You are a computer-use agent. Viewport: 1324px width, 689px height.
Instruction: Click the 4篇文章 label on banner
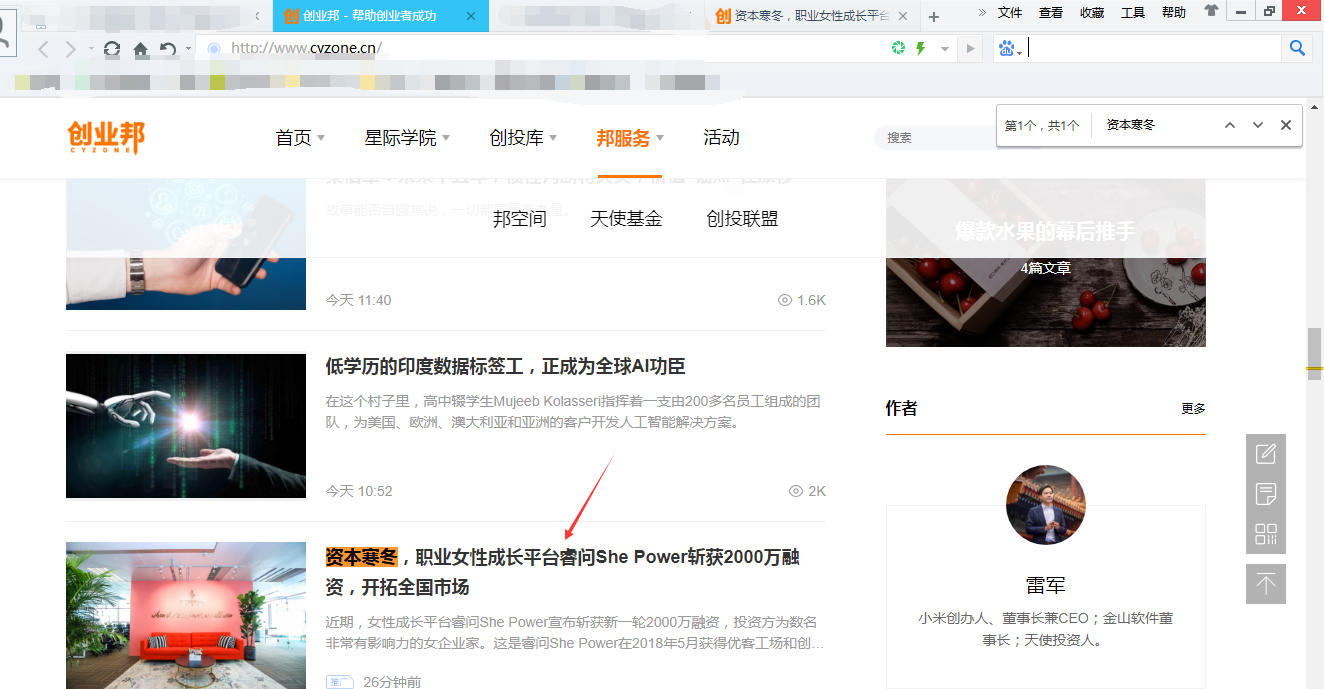[x=1046, y=268]
